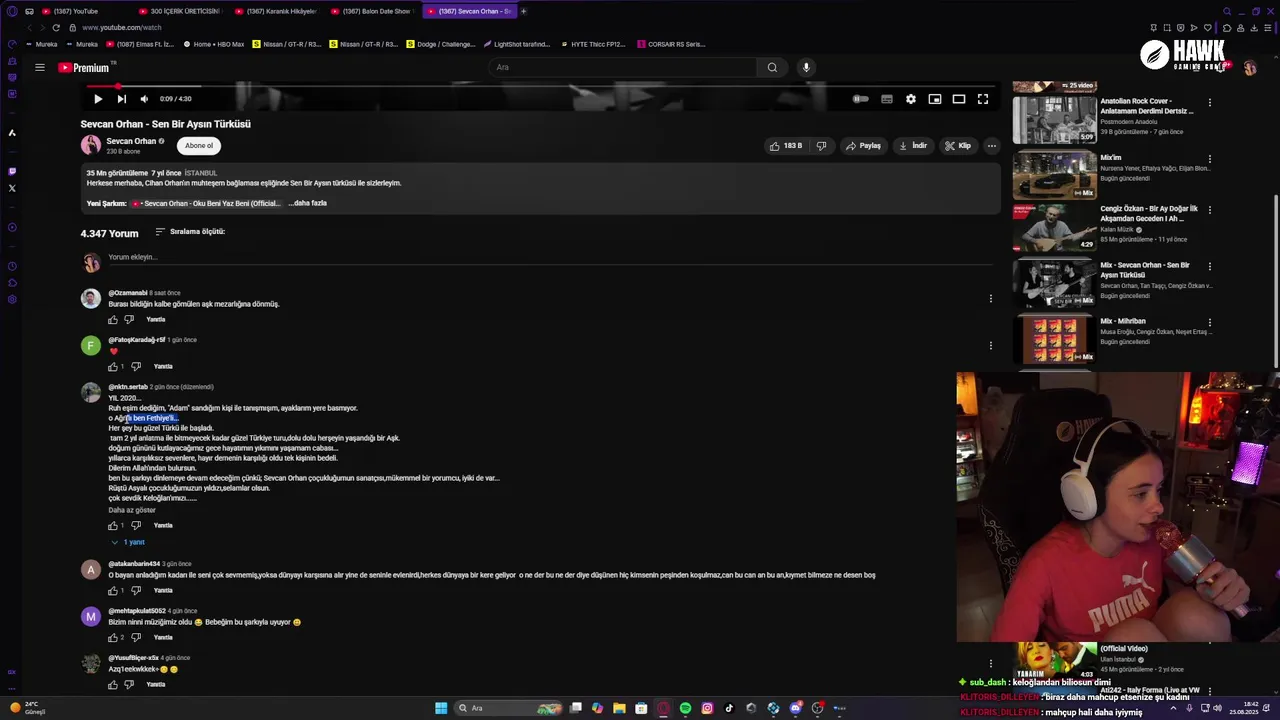Open the @nktn.sertab commenter profile link
Screen dimensions: 1280x720
128,387
